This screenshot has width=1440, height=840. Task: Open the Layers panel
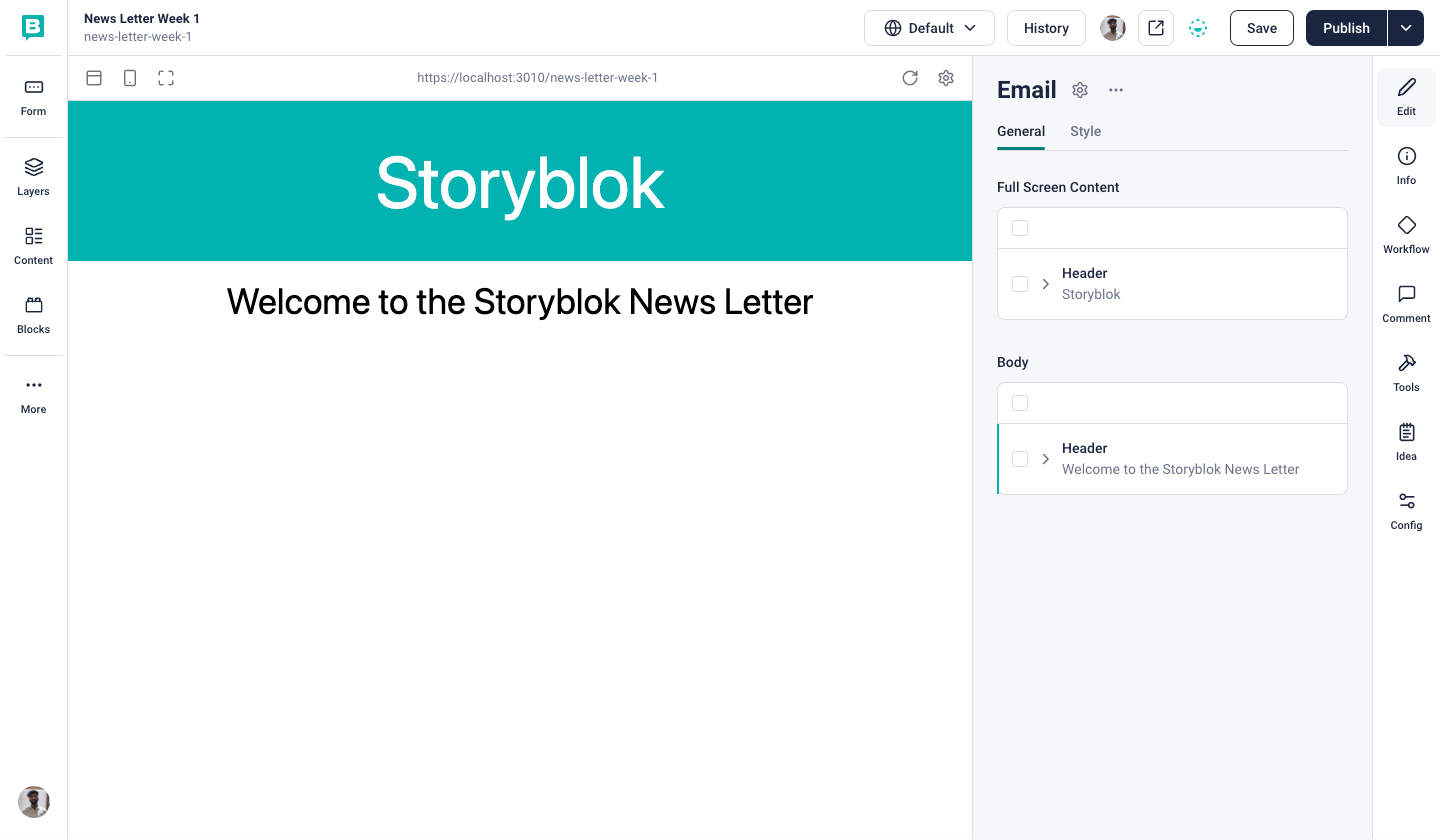(33, 177)
